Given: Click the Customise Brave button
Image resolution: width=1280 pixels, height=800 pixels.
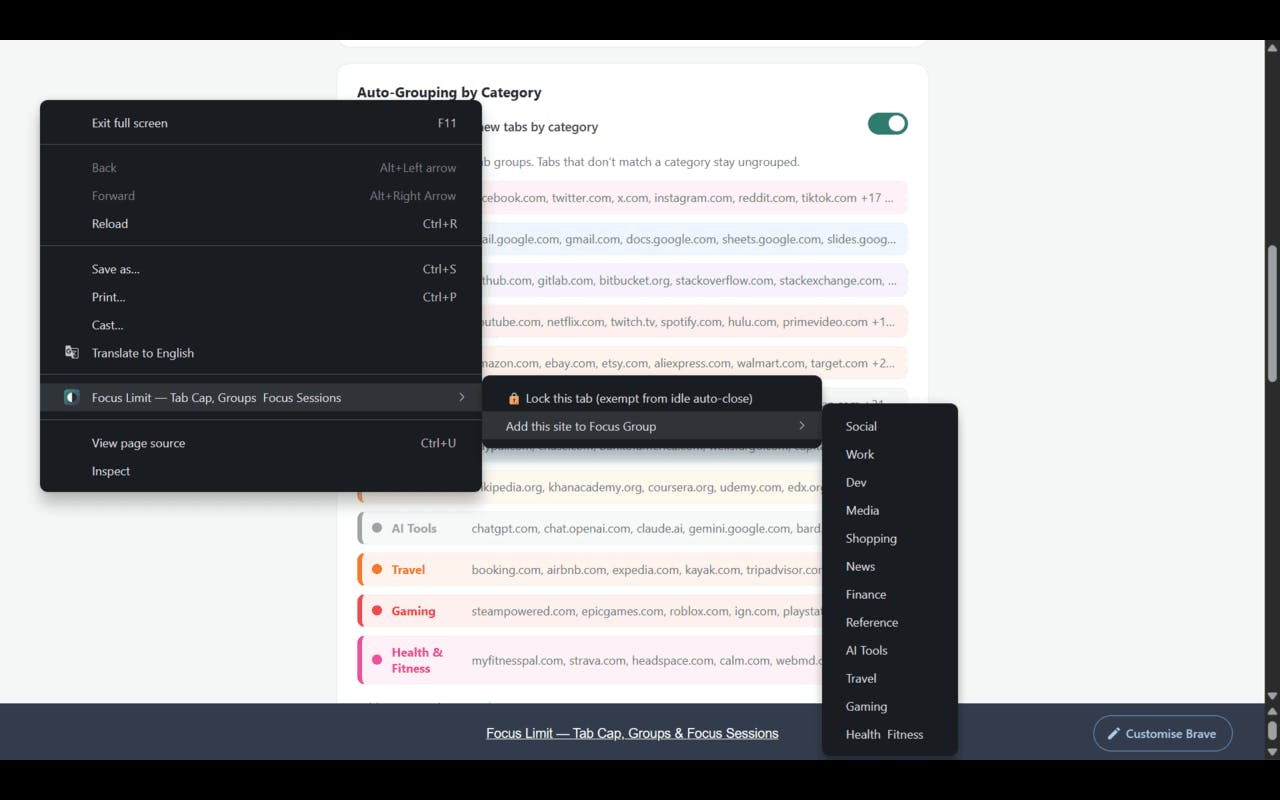Looking at the screenshot, I should (x=1163, y=734).
